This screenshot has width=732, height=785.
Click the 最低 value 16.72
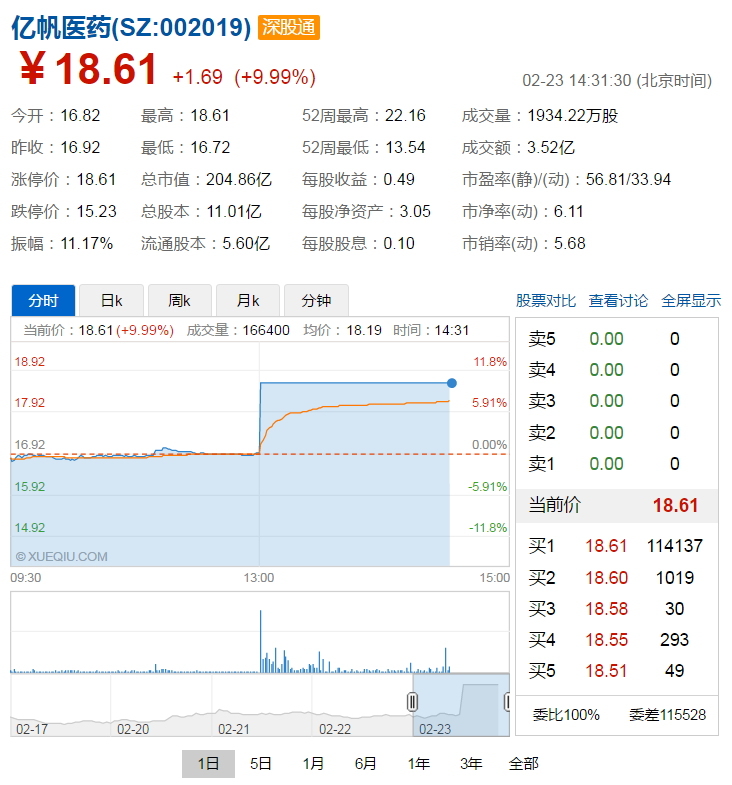coord(210,148)
